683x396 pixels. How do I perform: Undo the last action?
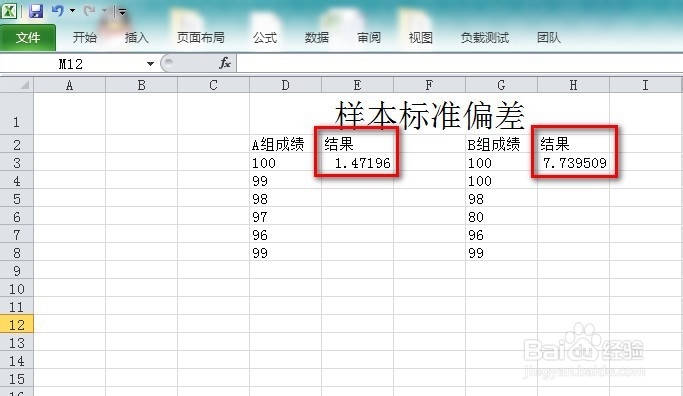tap(57, 10)
